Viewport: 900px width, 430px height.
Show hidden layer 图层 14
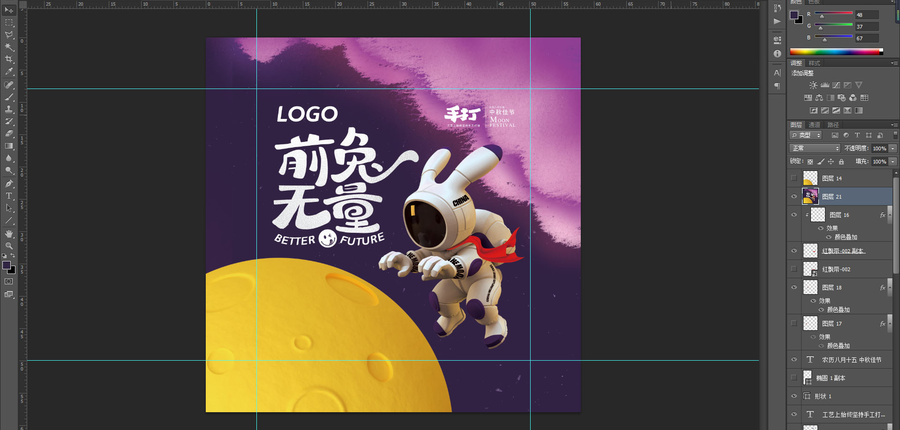(794, 178)
